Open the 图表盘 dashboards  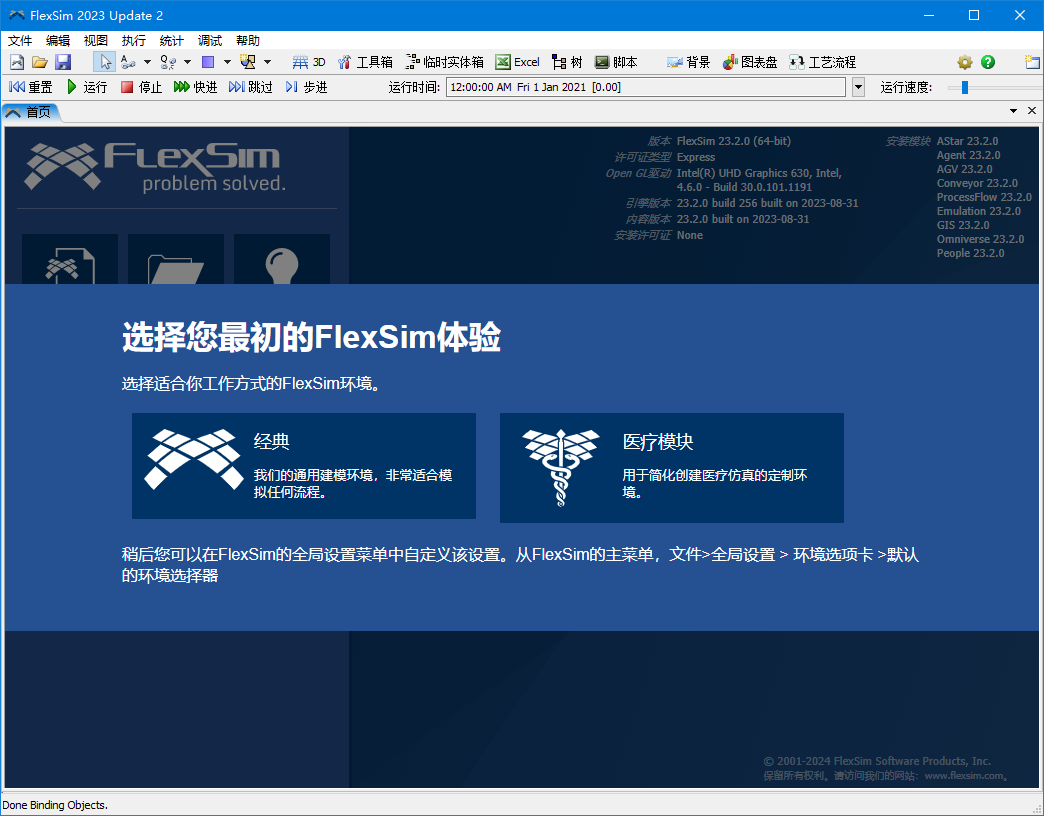pyautogui.click(x=750, y=63)
